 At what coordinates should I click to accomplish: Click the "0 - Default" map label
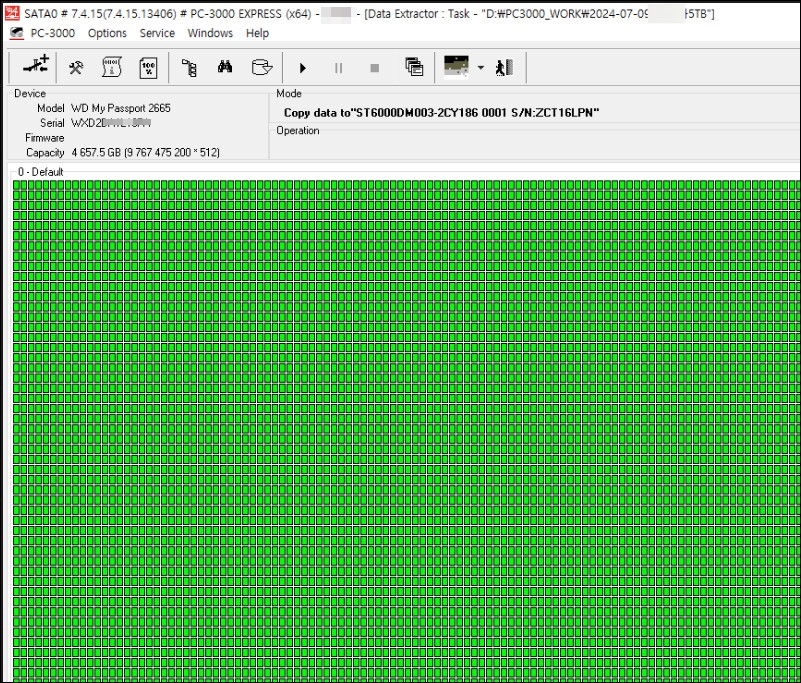40,172
